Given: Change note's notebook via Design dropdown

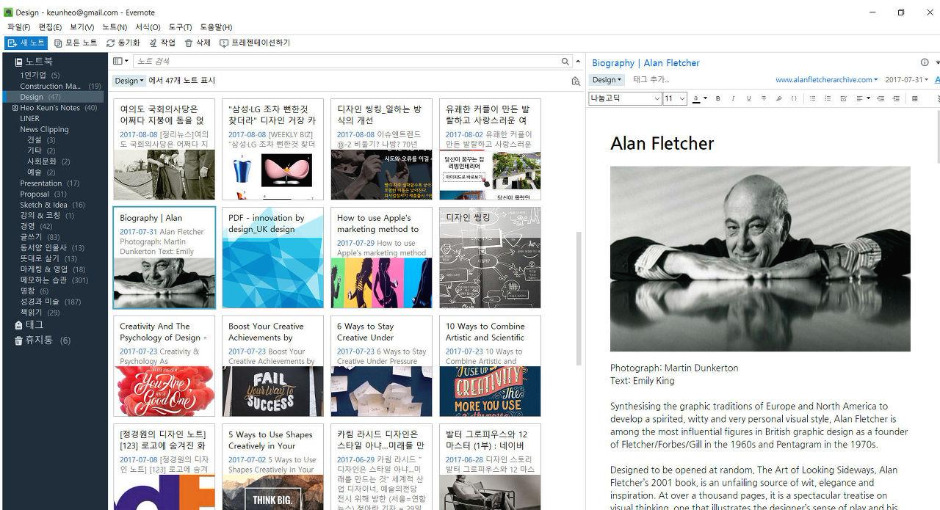Looking at the screenshot, I should pos(607,80).
